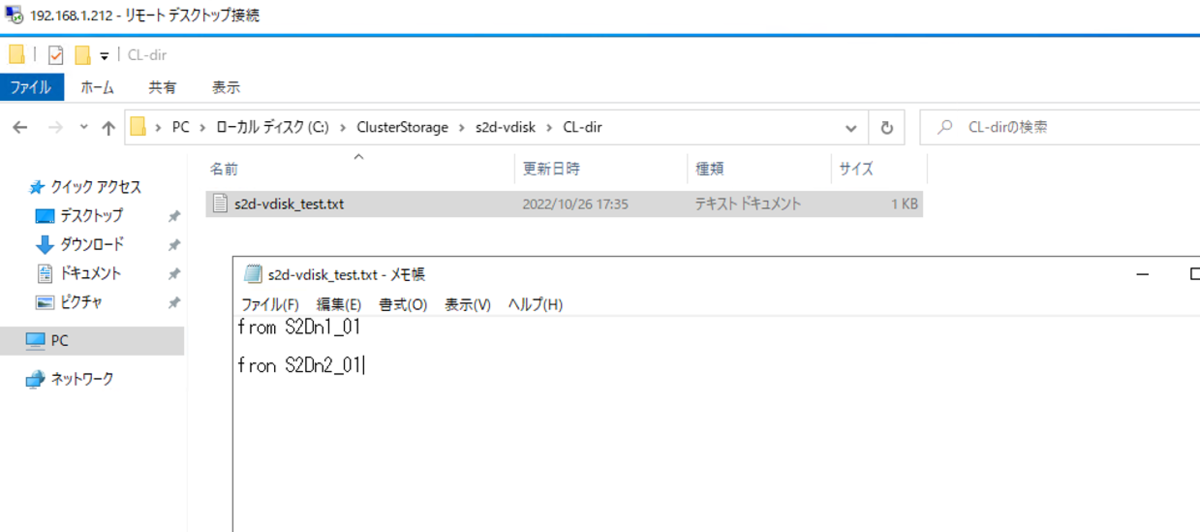Open the recent locations dropdown arrow
The width and height of the screenshot is (1200, 532).
click(x=83, y=128)
